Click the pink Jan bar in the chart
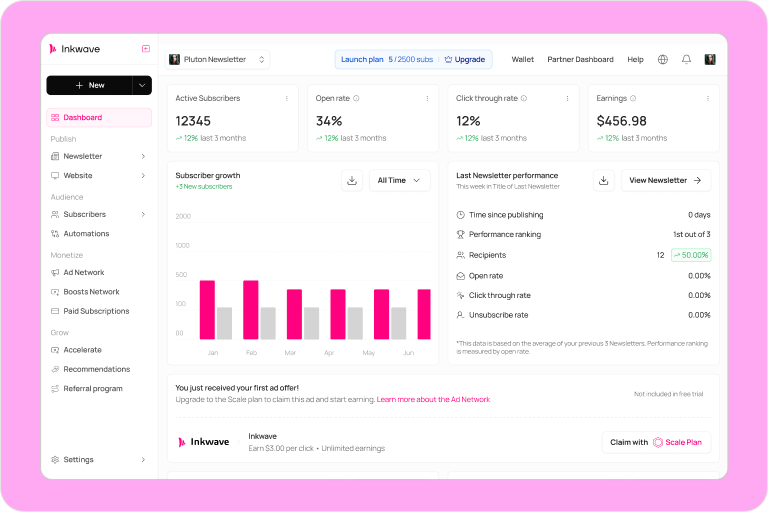The height and width of the screenshot is (512, 768). click(207, 310)
